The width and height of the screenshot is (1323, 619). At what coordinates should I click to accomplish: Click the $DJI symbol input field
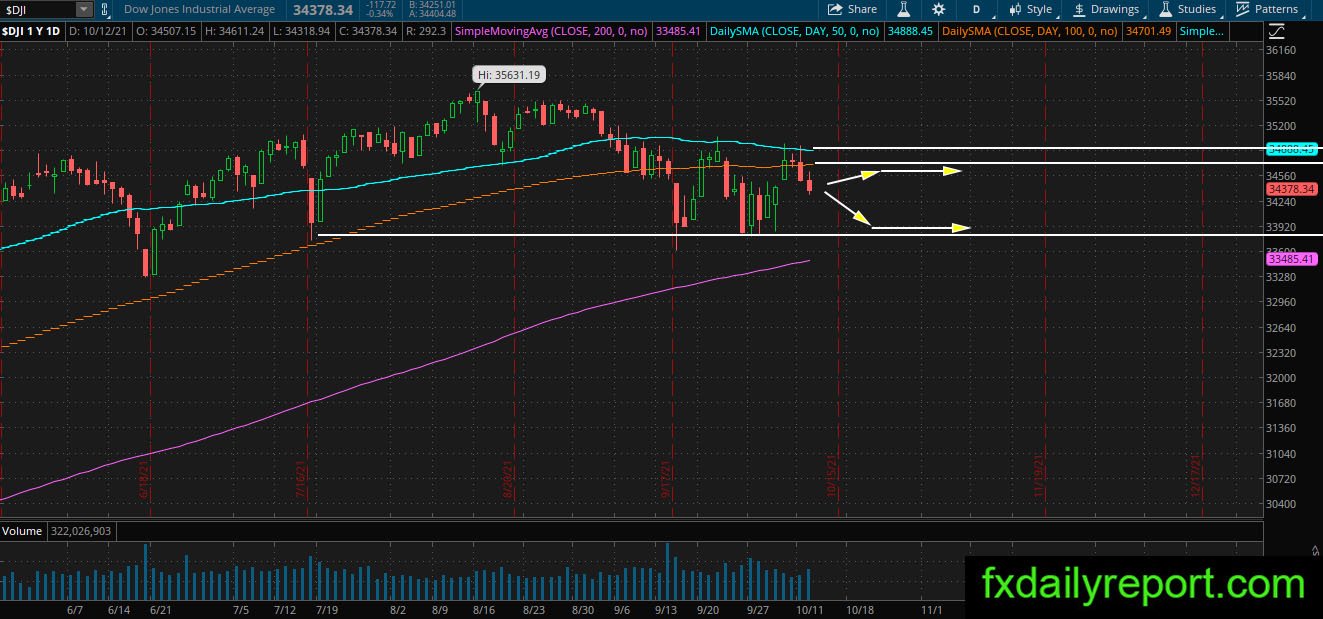click(x=37, y=9)
